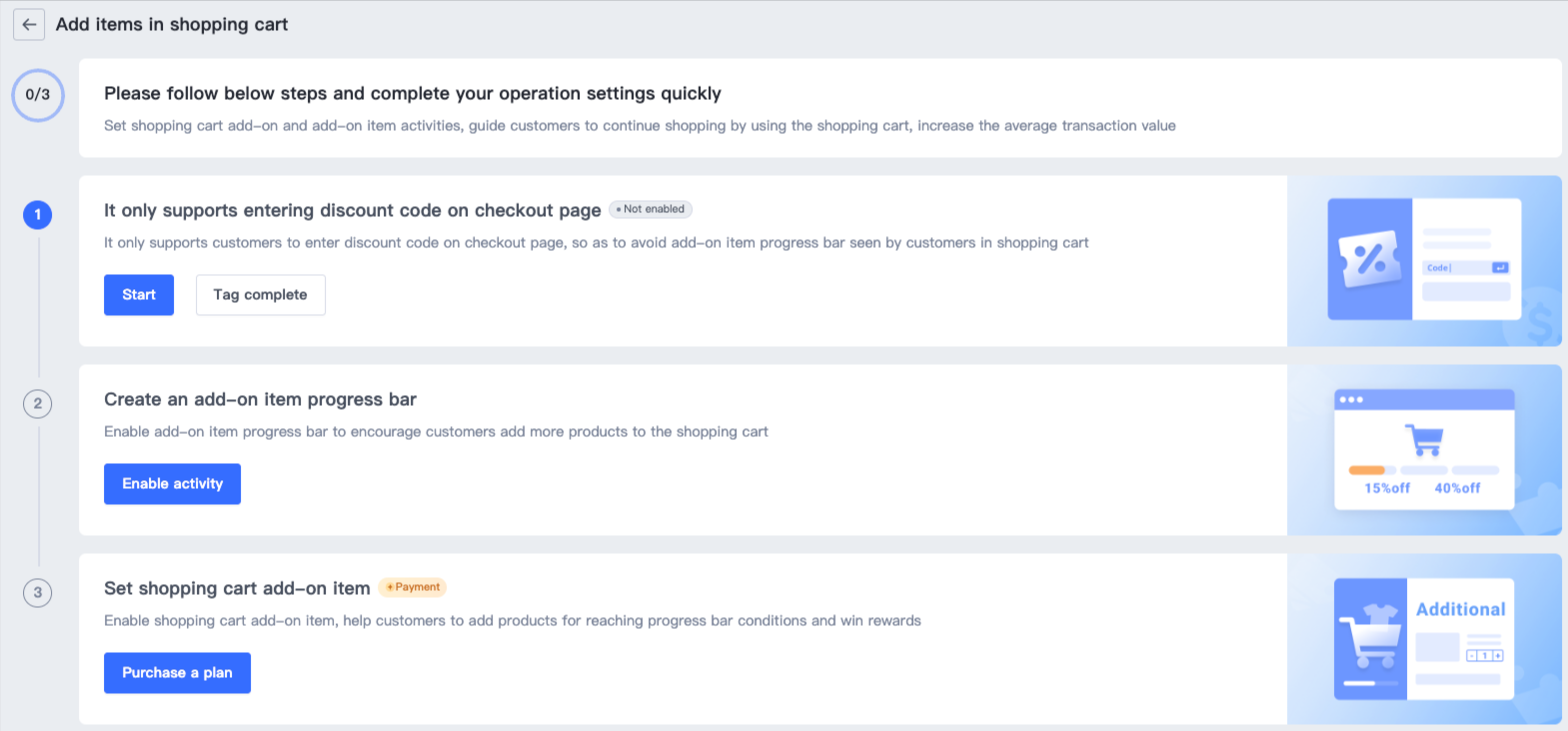Click the 0/3 progress ring
Image resolution: width=1568 pixels, height=731 pixels.
pos(38,95)
